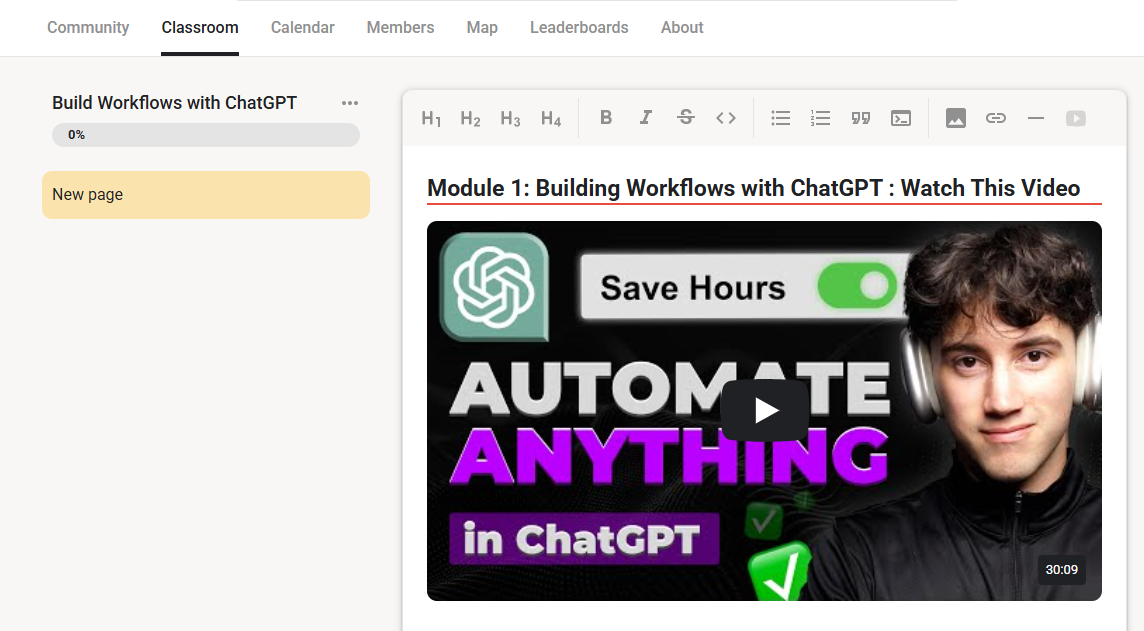Insert a code block
1144x631 pixels.
[901, 117]
